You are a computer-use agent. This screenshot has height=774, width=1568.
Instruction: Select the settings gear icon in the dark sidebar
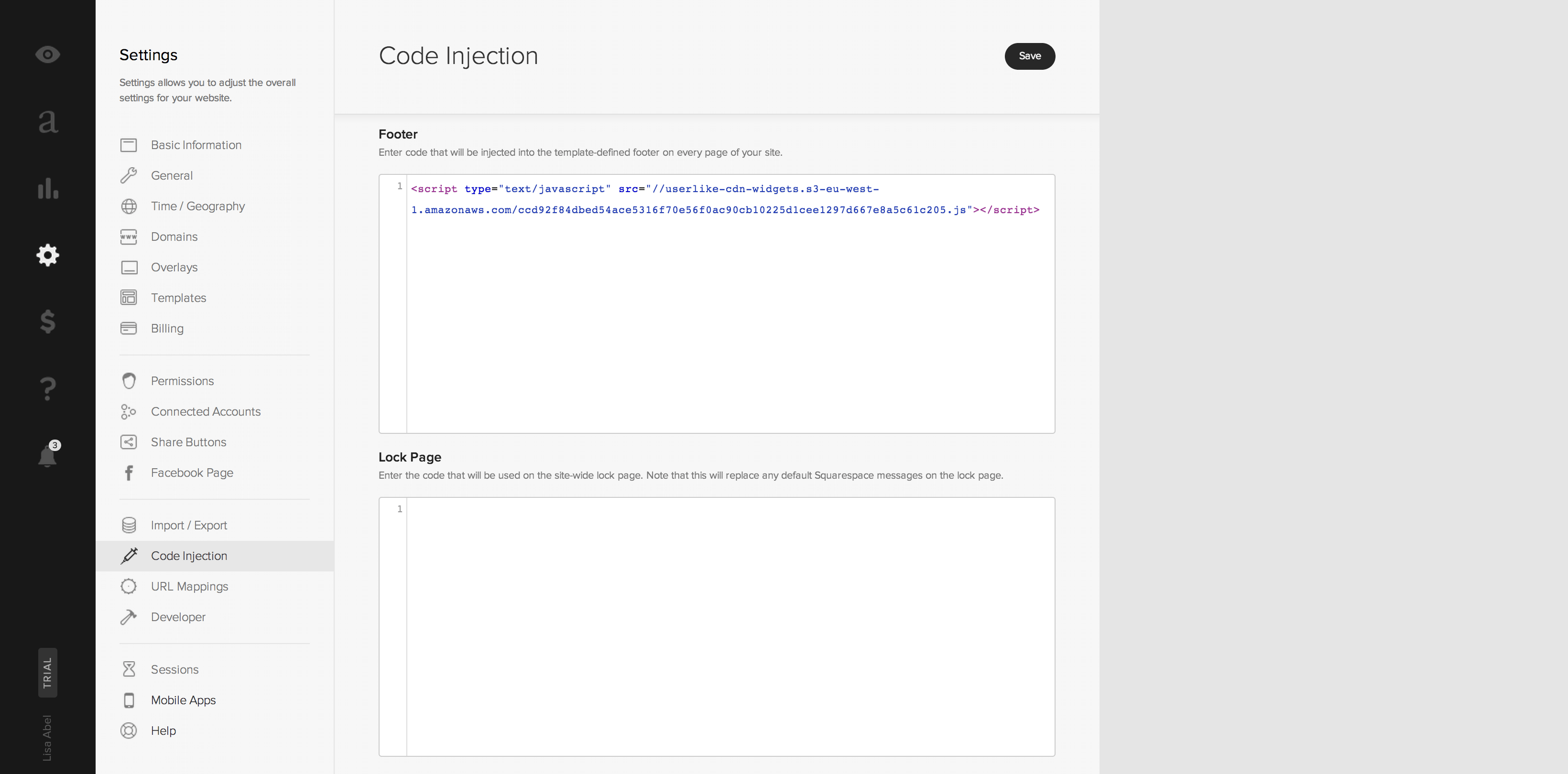coord(47,255)
